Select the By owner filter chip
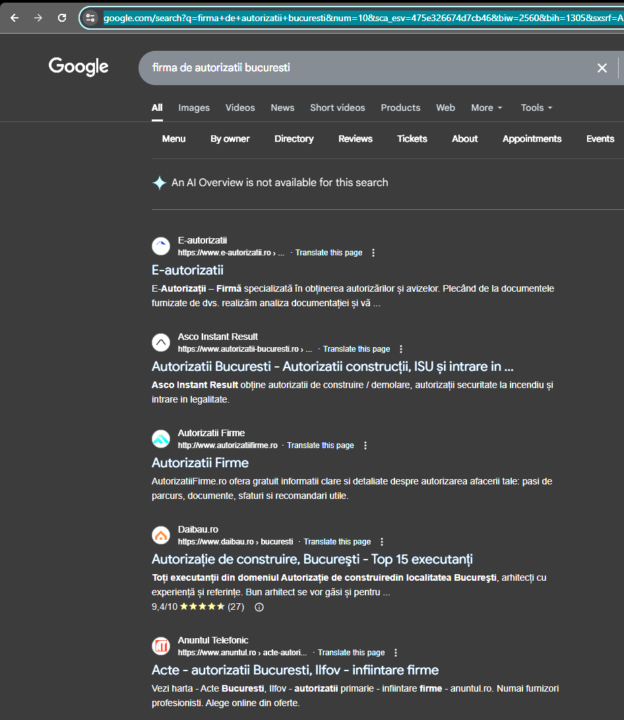Image resolution: width=624 pixels, height=720 pixels. pos(230,139)
